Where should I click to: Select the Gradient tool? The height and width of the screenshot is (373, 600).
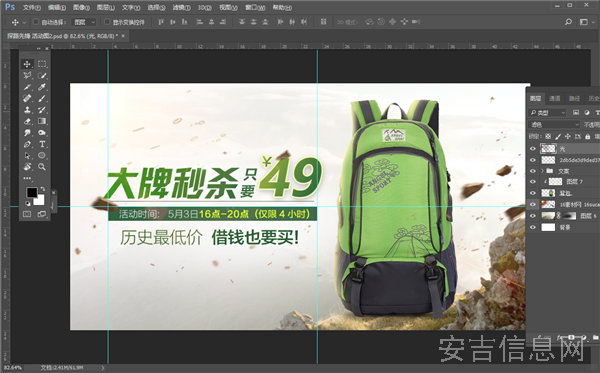click(42, 121)
